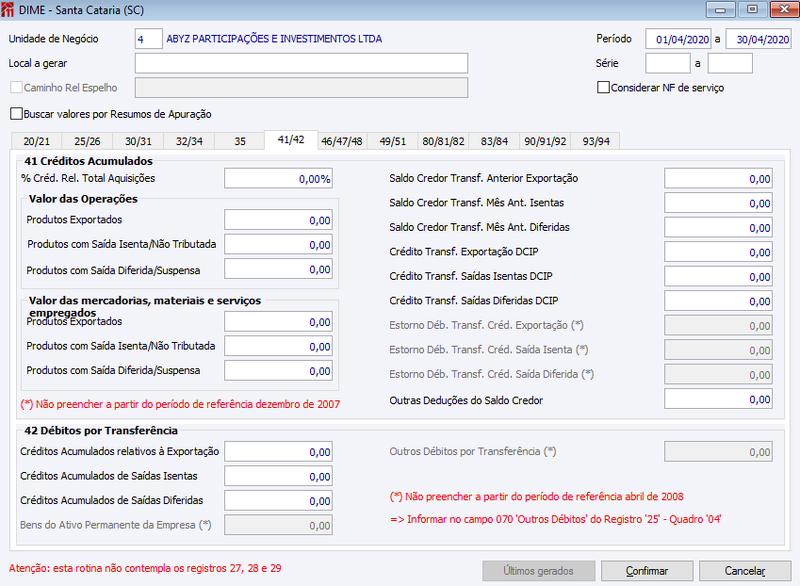800x586 pixels.
Task: Switch to the 90/91/92 tab
Action: [x=545, y=141]
